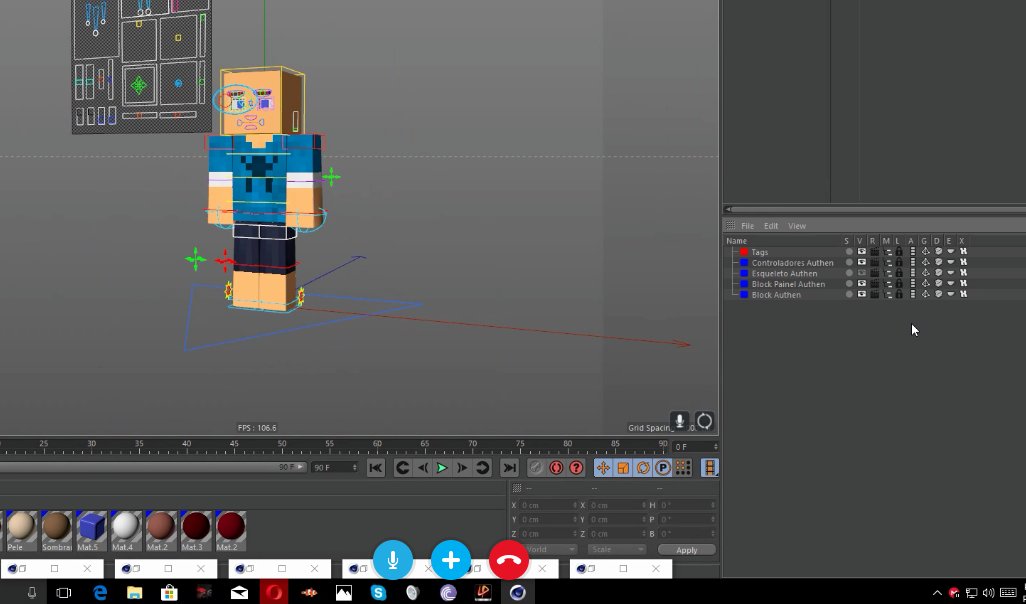Image resolution: width=1026 pixels, height=604 pixels.
Task: Select the Mat.3 dark red material
Action: [x=196, y=530]
